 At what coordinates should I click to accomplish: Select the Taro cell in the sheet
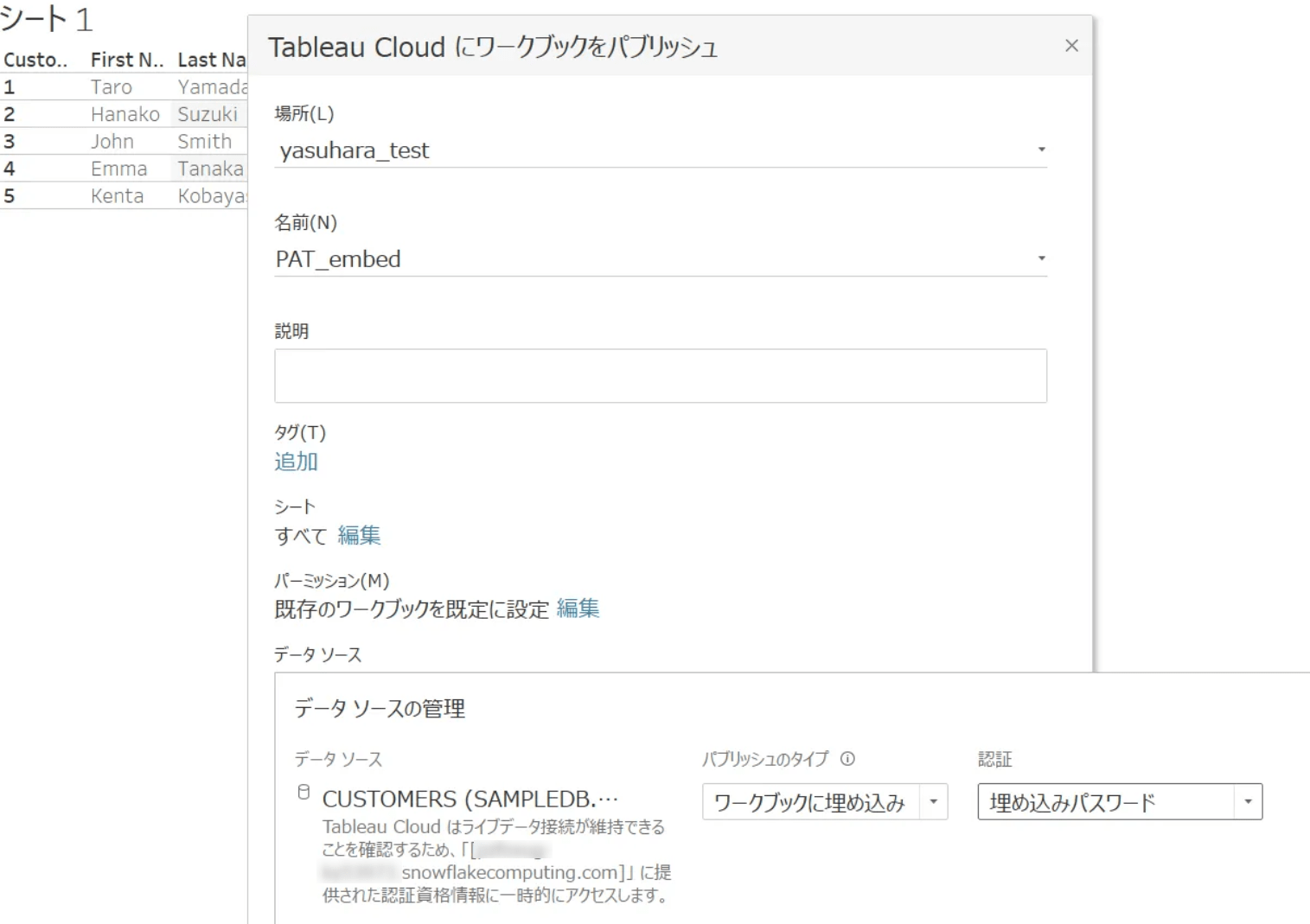tap(112, 87)
